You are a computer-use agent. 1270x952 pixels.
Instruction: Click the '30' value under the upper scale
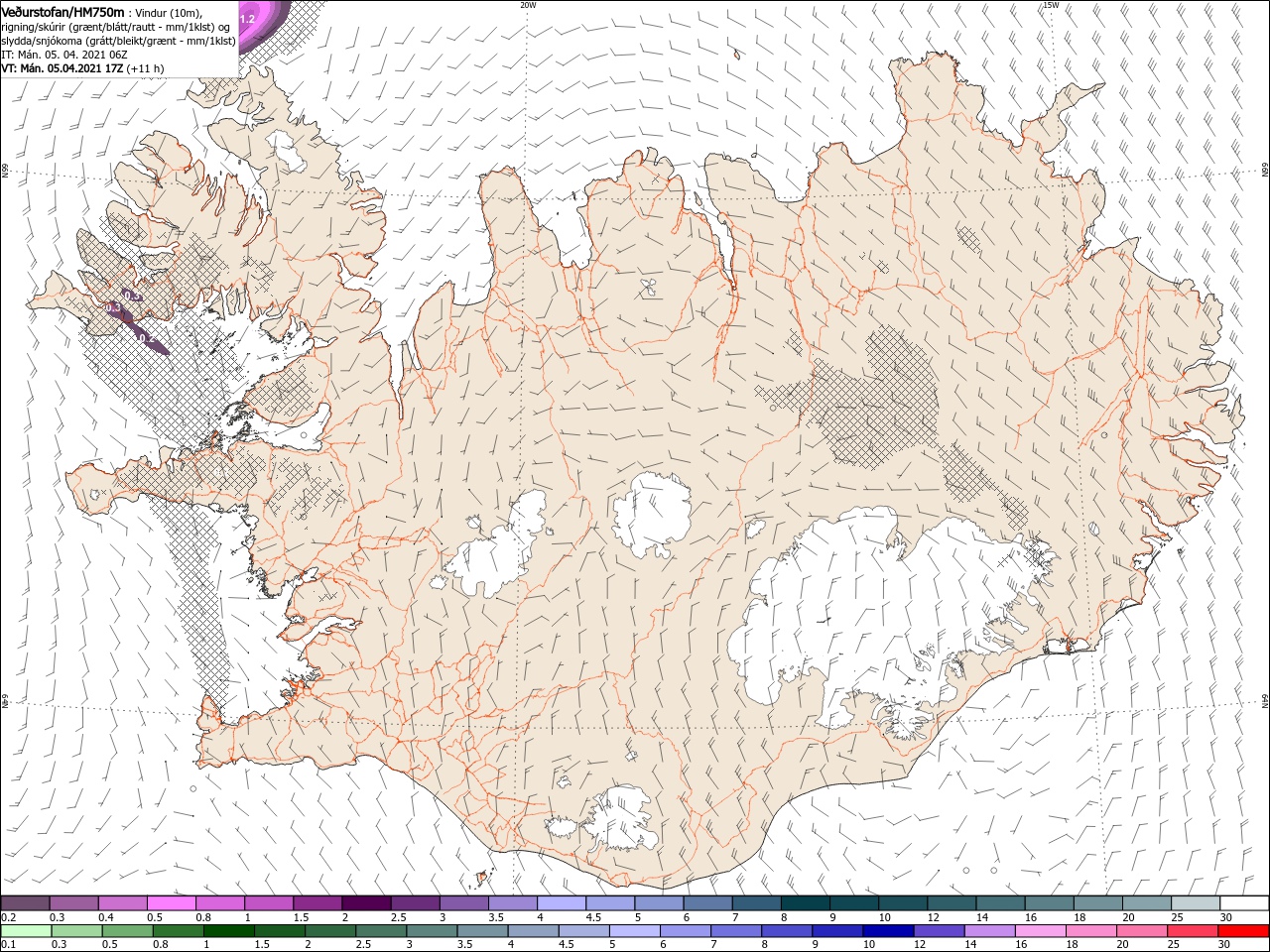tap(1226, 917)
